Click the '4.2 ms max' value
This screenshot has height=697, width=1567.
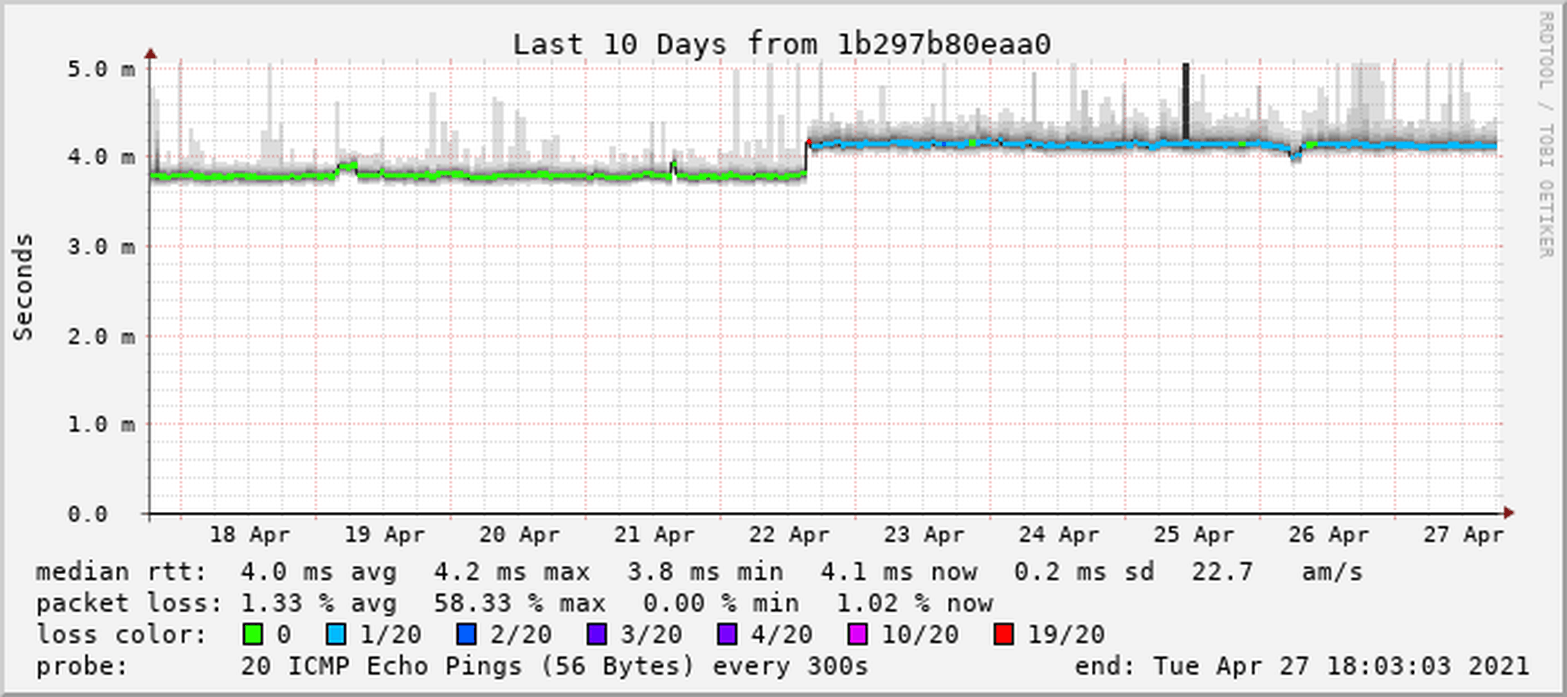point(511,573)
